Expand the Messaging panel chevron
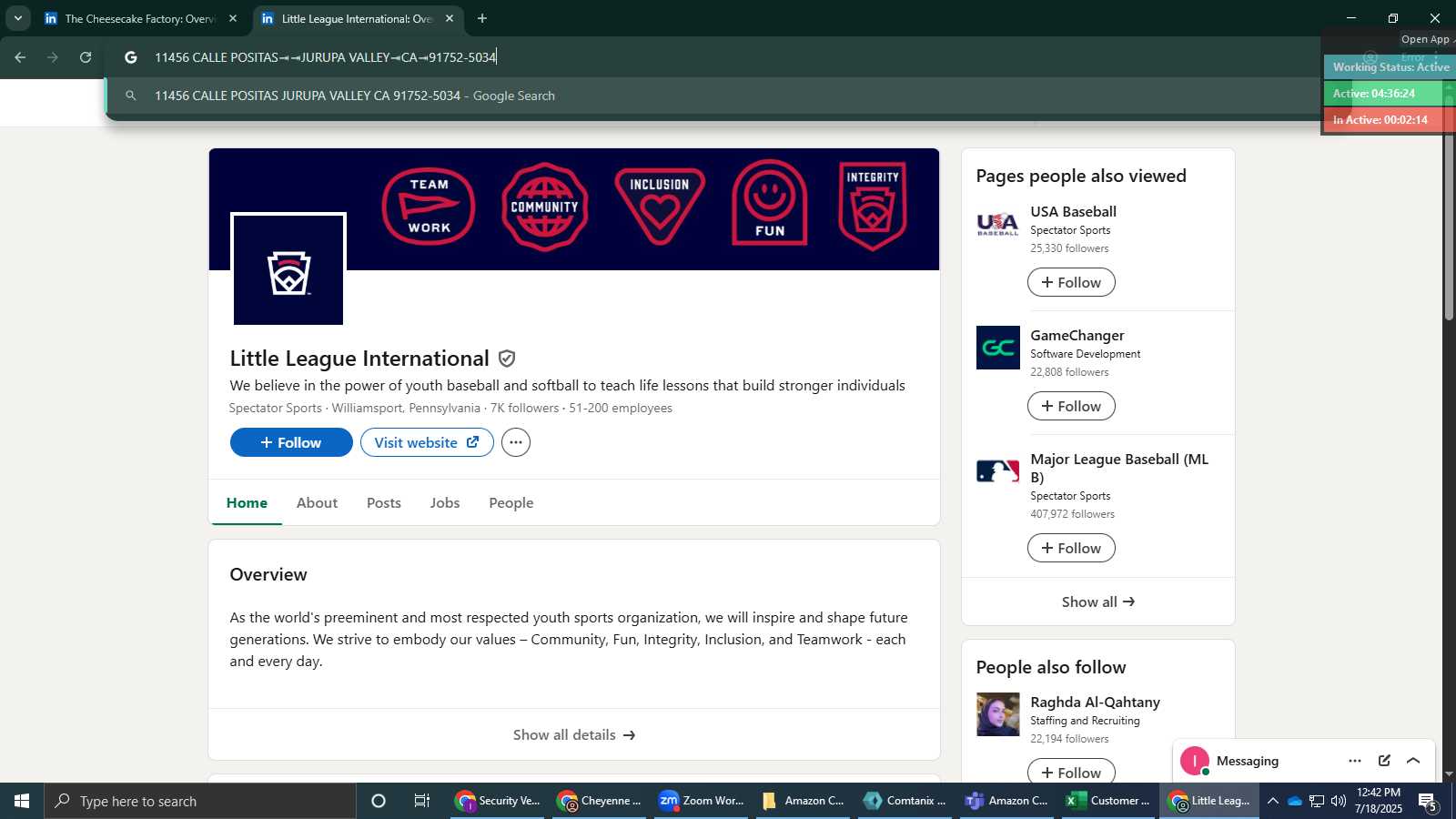This screenshot has width=1456, height=819. (1413, 761)
